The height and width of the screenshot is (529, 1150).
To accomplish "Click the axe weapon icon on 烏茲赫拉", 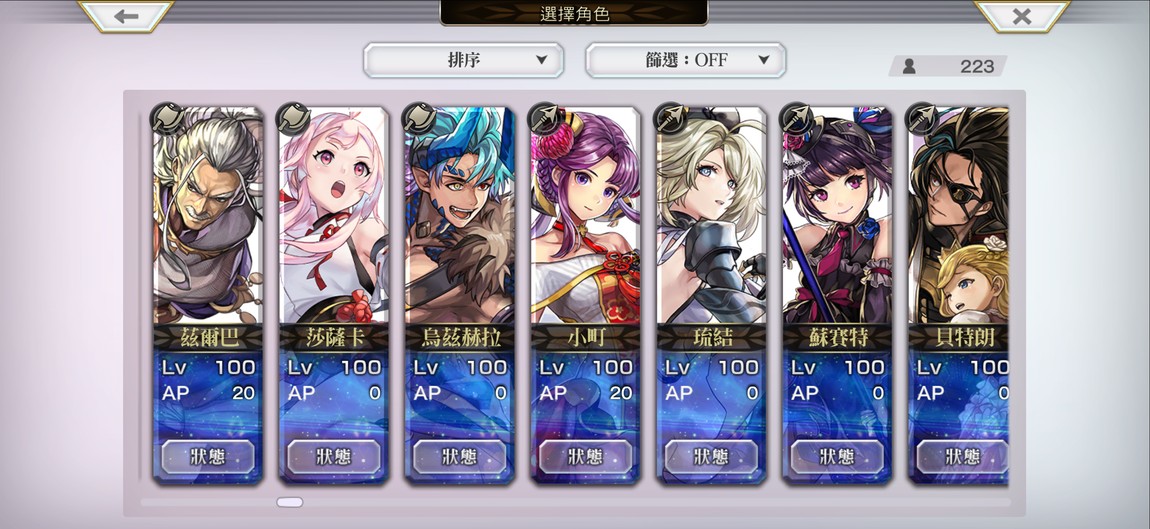I will tap(420, 118).
